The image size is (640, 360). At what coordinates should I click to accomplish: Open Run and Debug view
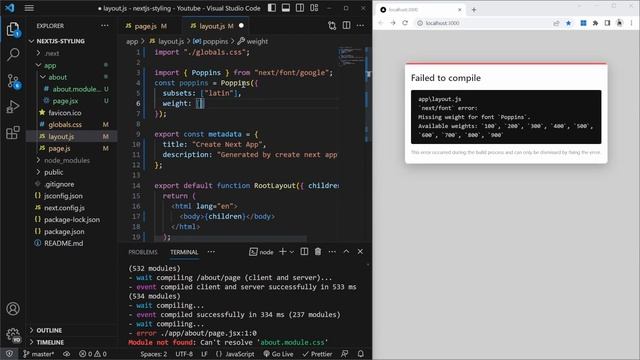pyautogui.click(x=13, y=107)
